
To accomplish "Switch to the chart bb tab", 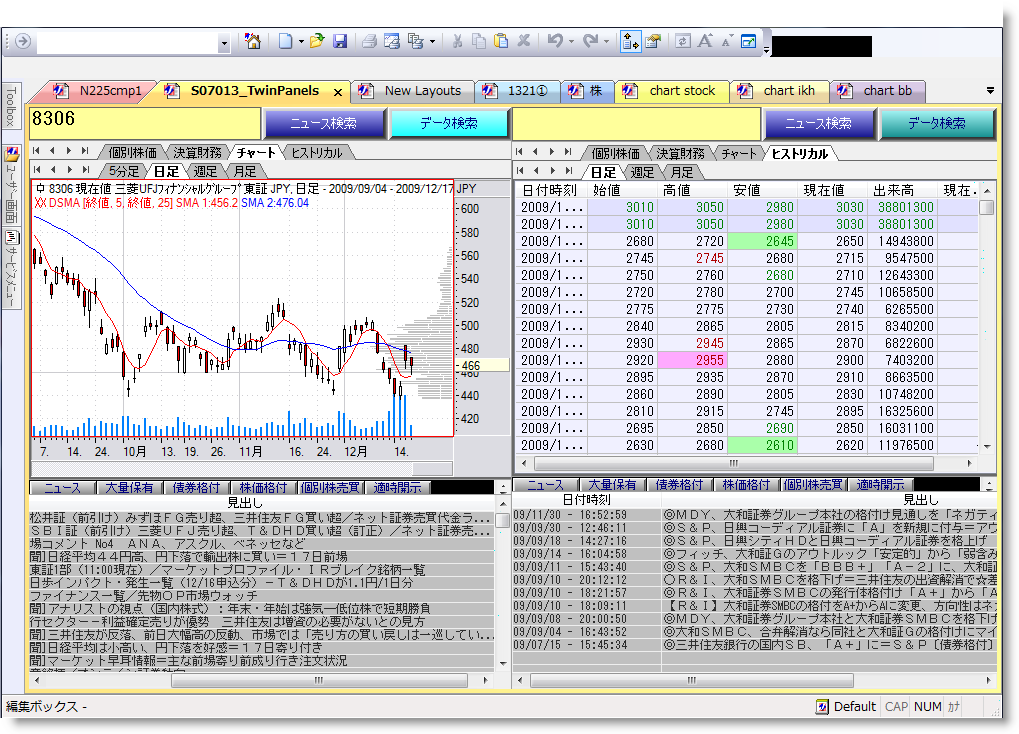I will point(887,91).
